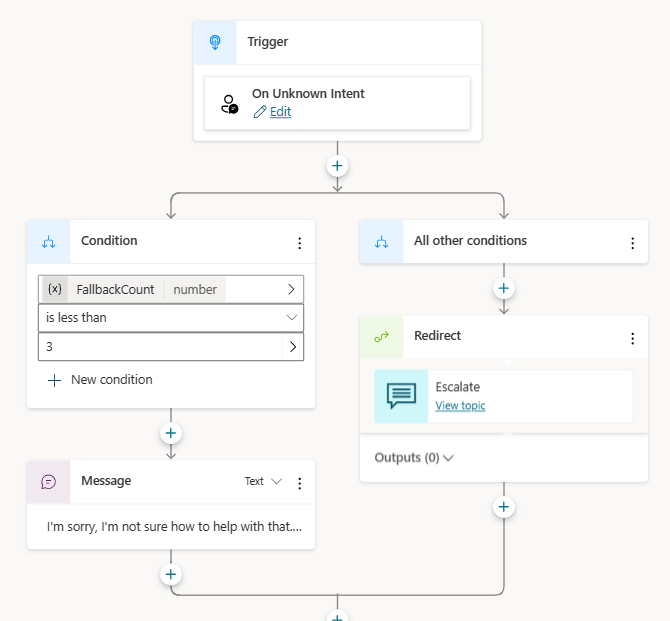Screen dimensions: 670x621
Task: Open the All other conditions options menu
Action: click(x=632, y=242)
